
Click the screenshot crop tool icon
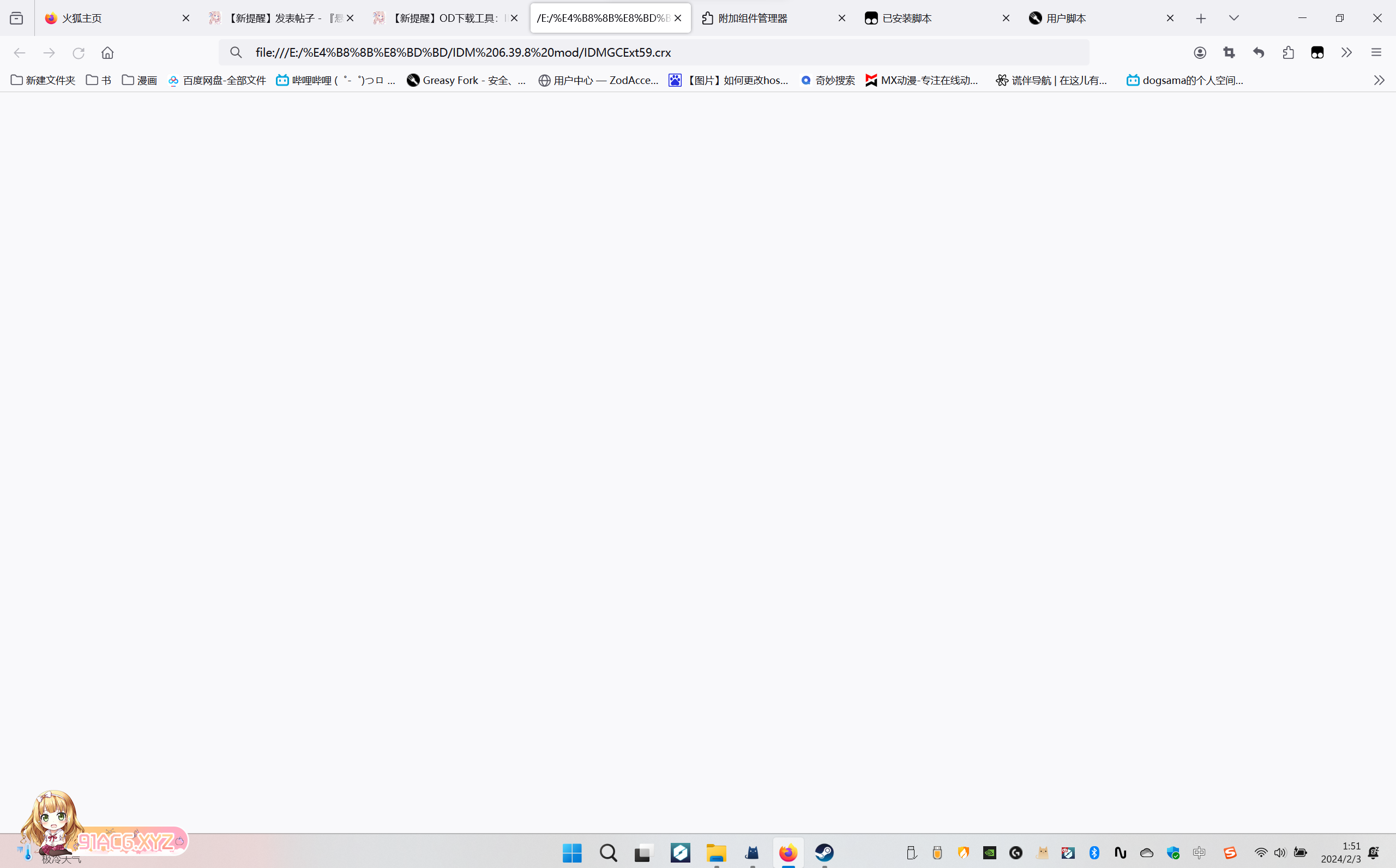click(x=1229, y=53)
